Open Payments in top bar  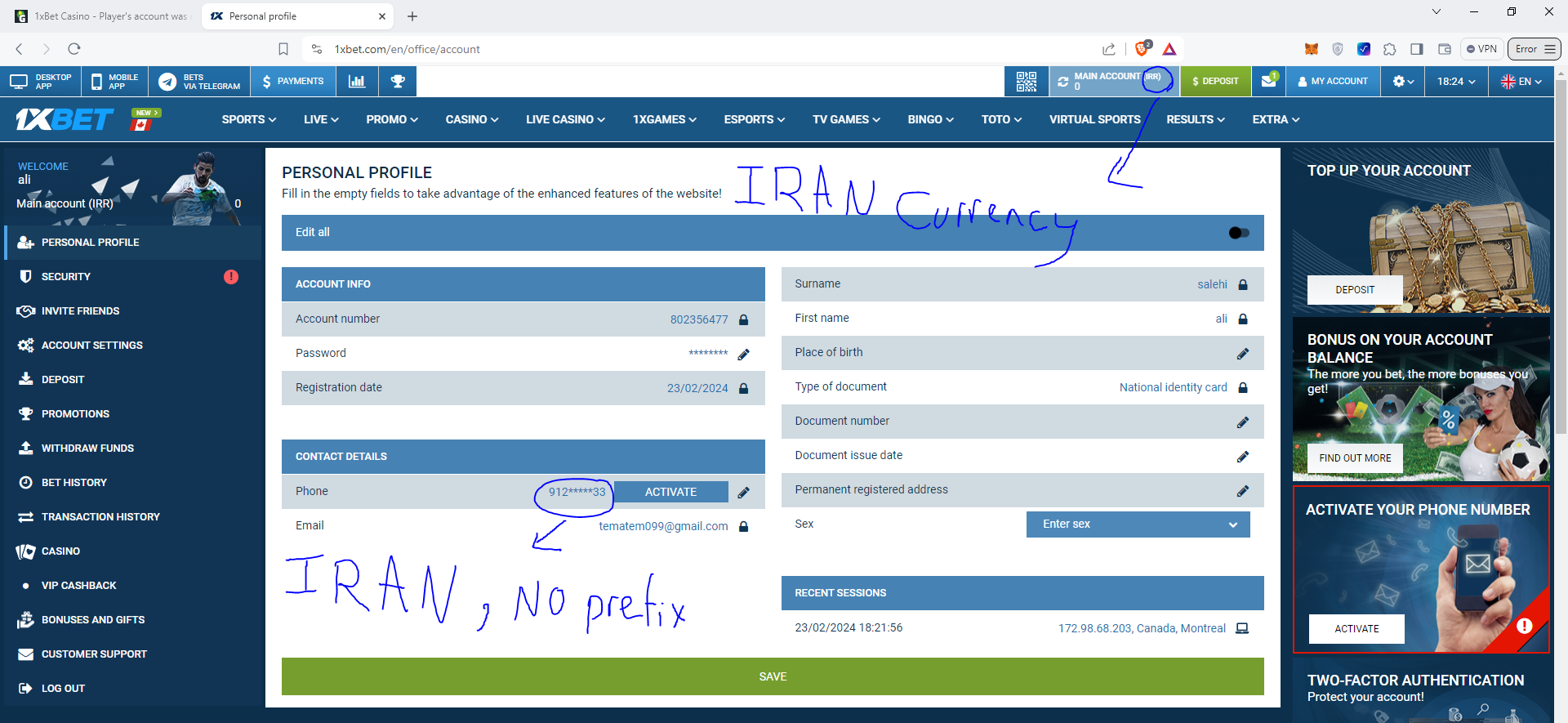[293, 81]
